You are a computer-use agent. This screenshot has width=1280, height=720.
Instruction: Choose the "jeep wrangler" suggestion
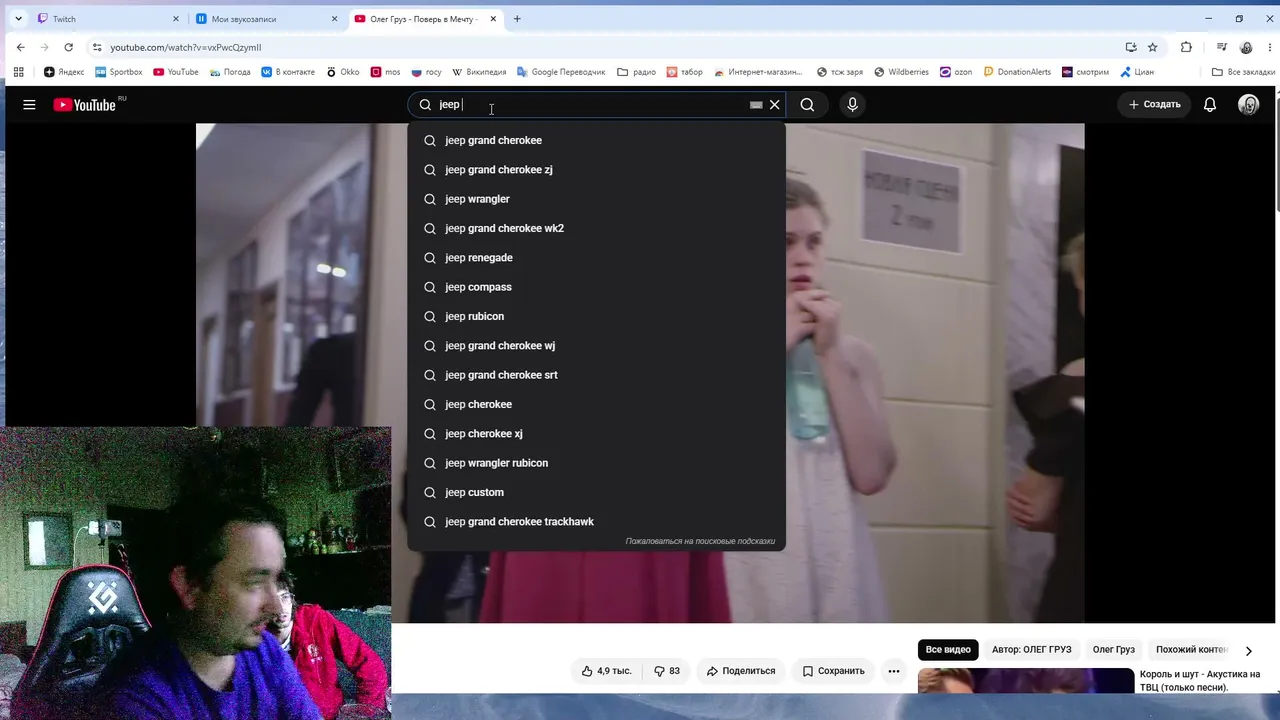(596, 199)
